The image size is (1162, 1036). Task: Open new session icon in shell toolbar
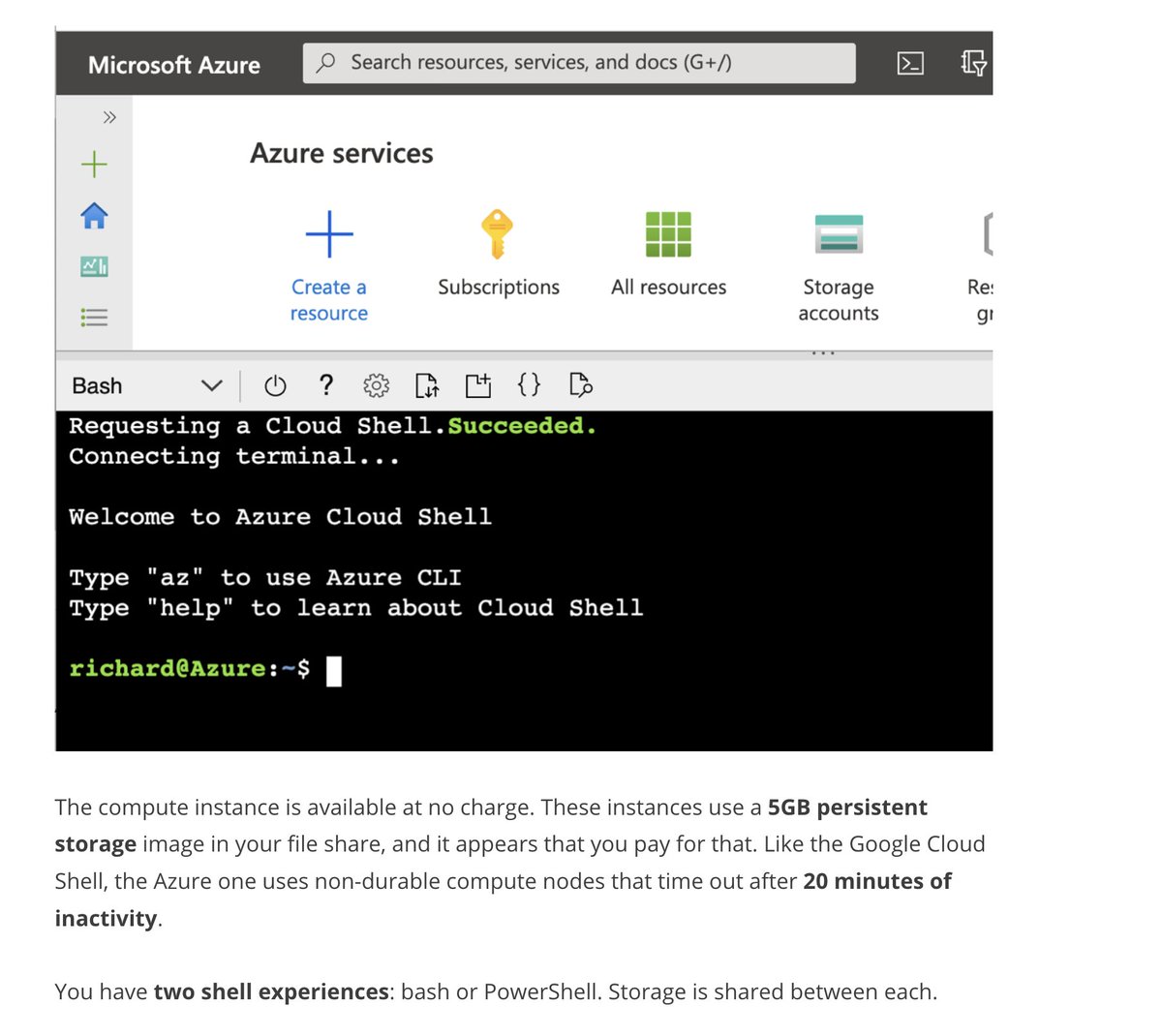(478, 386)
